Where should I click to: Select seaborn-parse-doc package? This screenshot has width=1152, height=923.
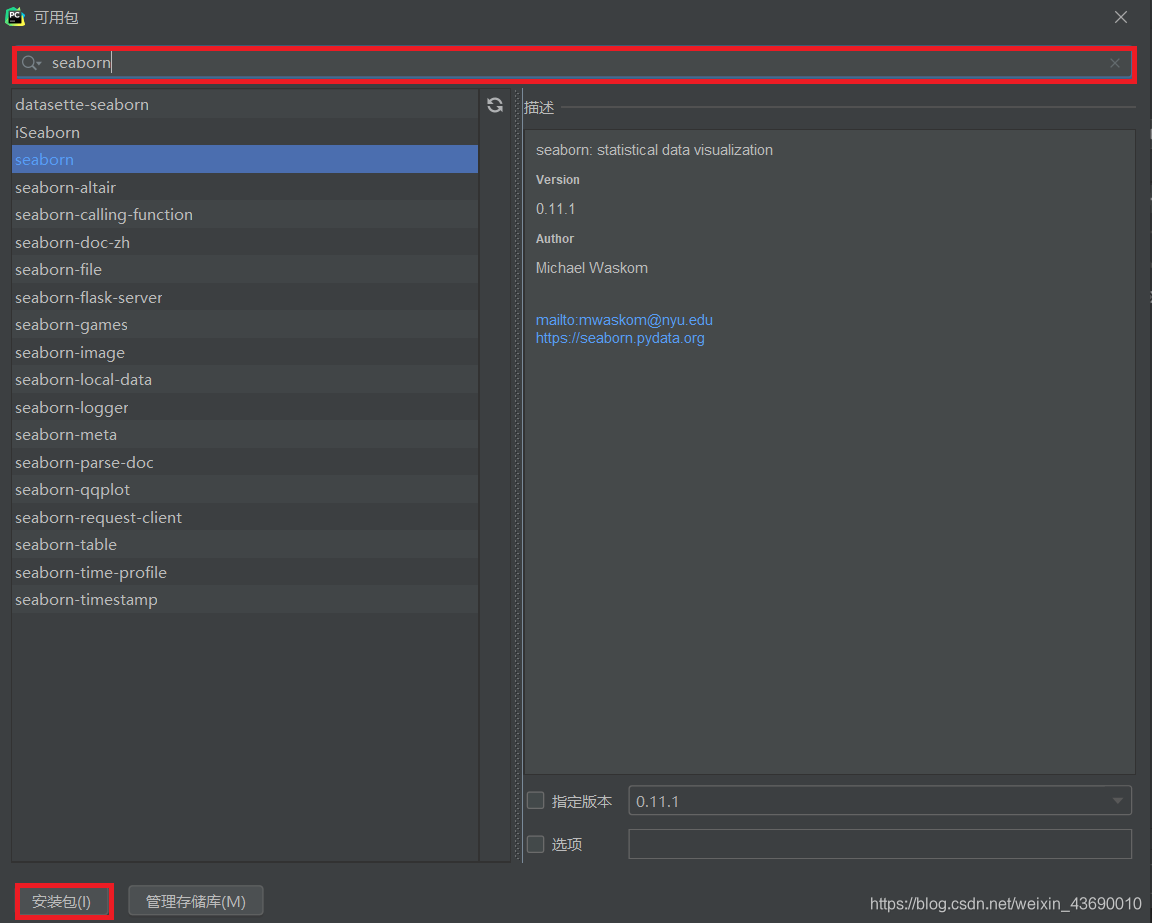coord(245,462)
